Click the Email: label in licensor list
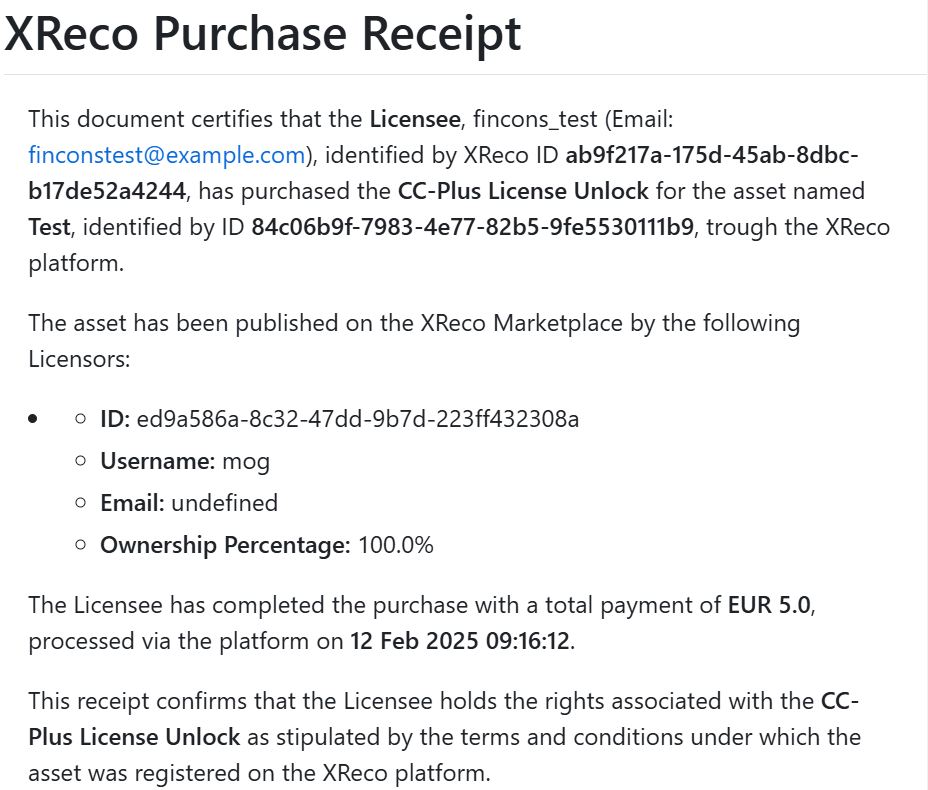The height and width of the screenshot is (790, 928). [132, 503]
